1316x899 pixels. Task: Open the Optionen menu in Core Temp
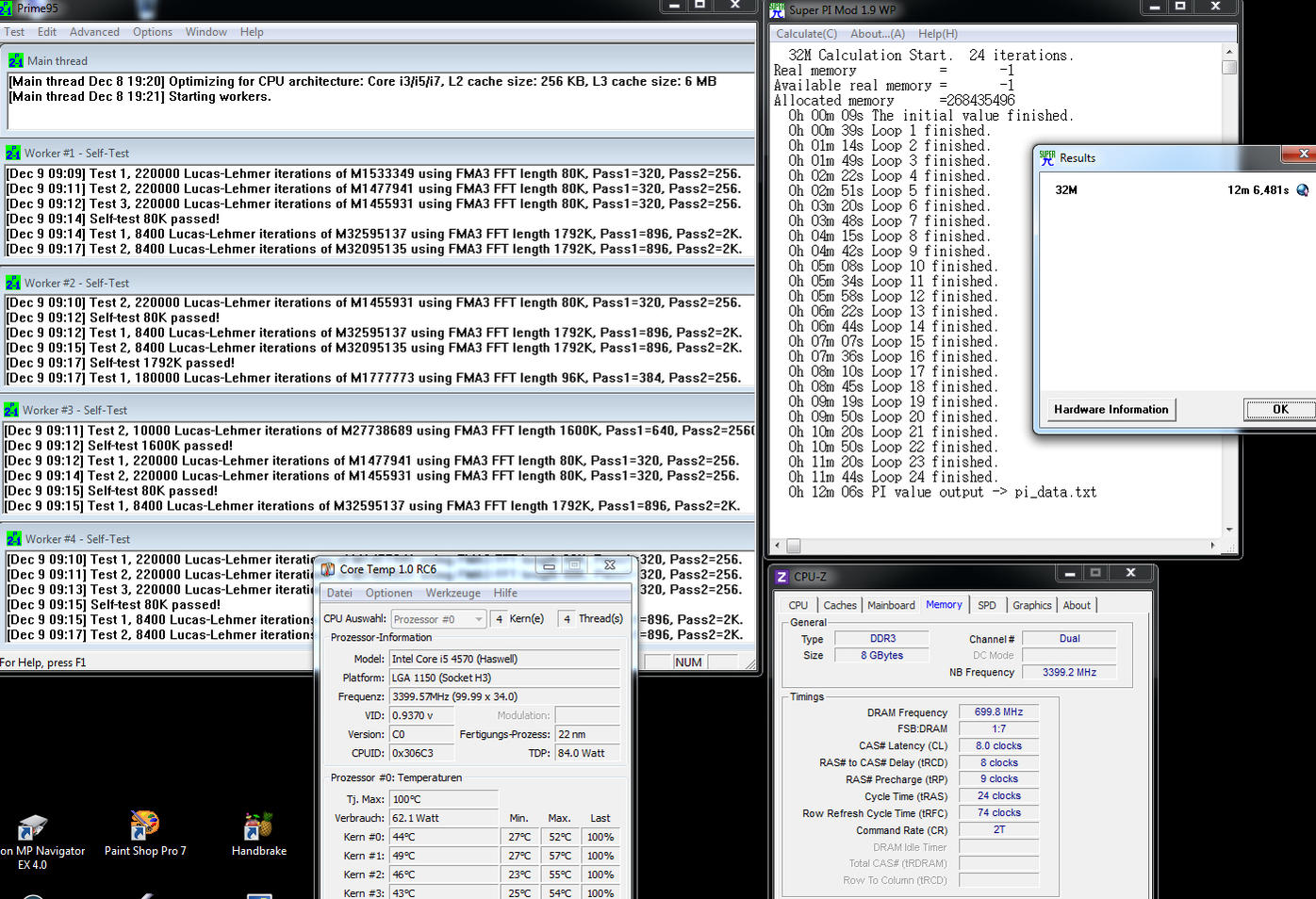pyautogui.click(x=389, y=593)
